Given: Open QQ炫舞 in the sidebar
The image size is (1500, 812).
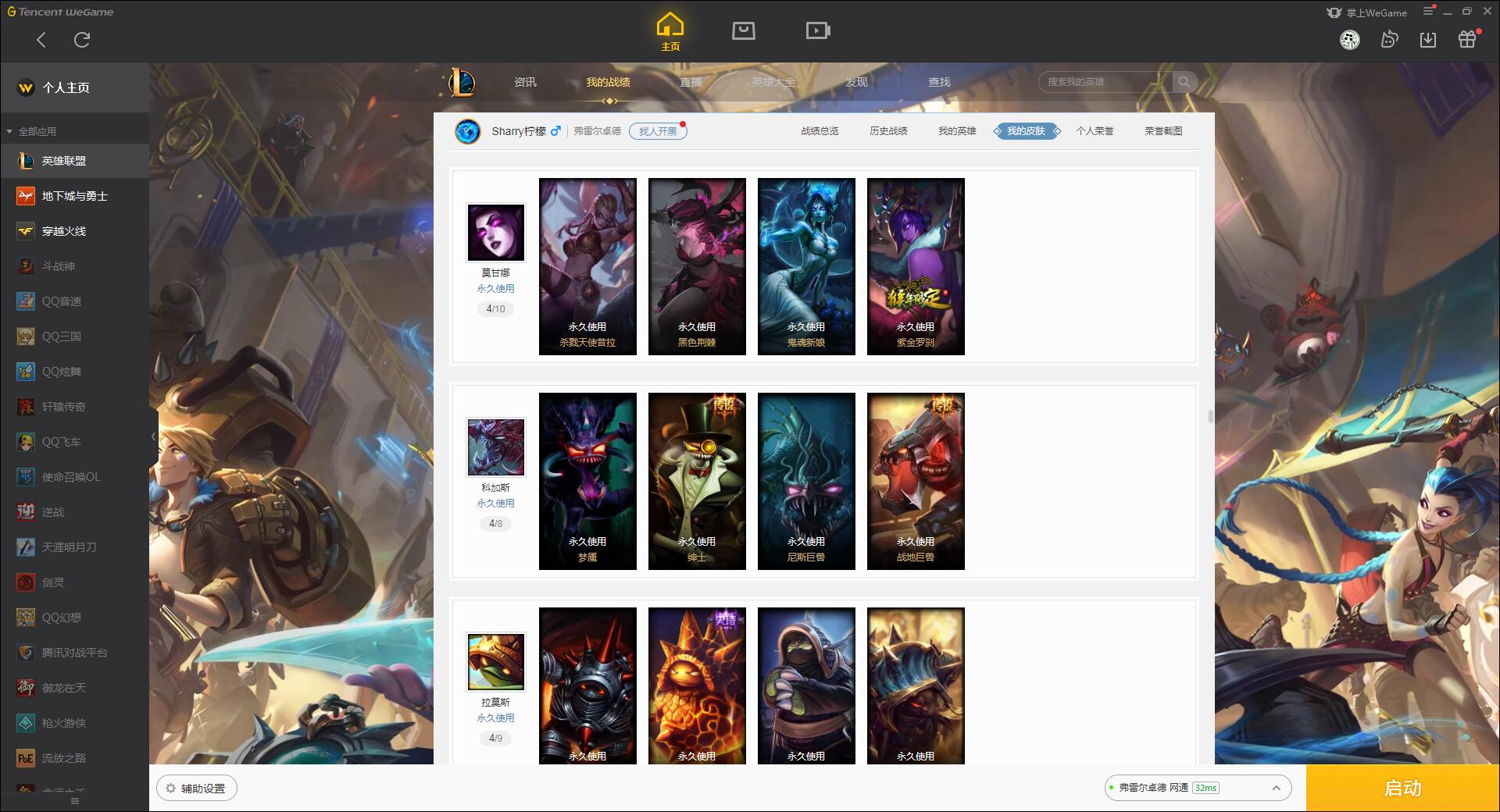Looking at the screenshot, I should point(74,372).
